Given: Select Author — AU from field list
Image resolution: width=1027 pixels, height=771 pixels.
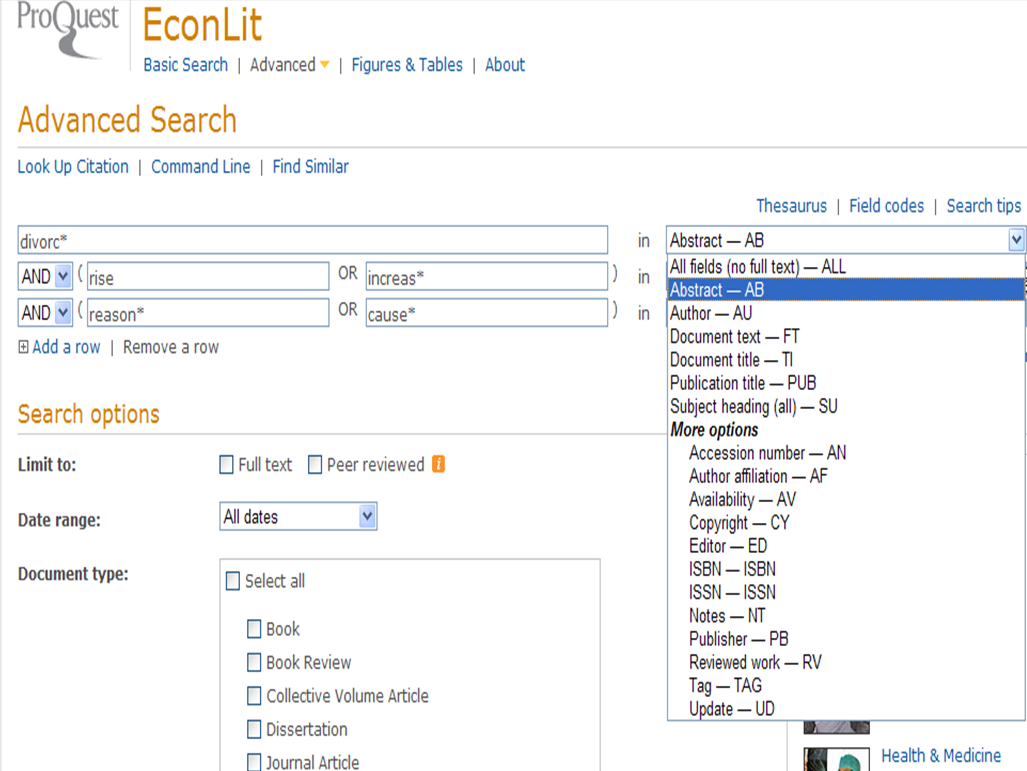Looking at the screenshot, I should click(845, 313).
